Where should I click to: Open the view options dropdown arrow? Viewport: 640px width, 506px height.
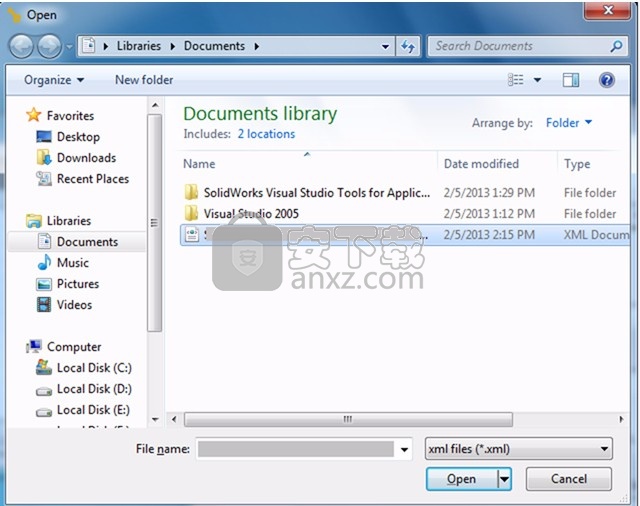(538, 80)
